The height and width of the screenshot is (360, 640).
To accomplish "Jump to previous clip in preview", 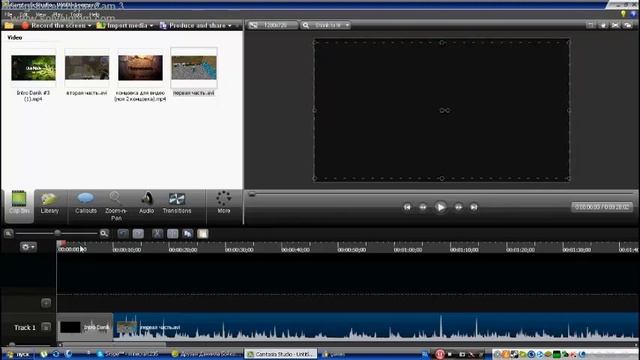I will [407, 207].
